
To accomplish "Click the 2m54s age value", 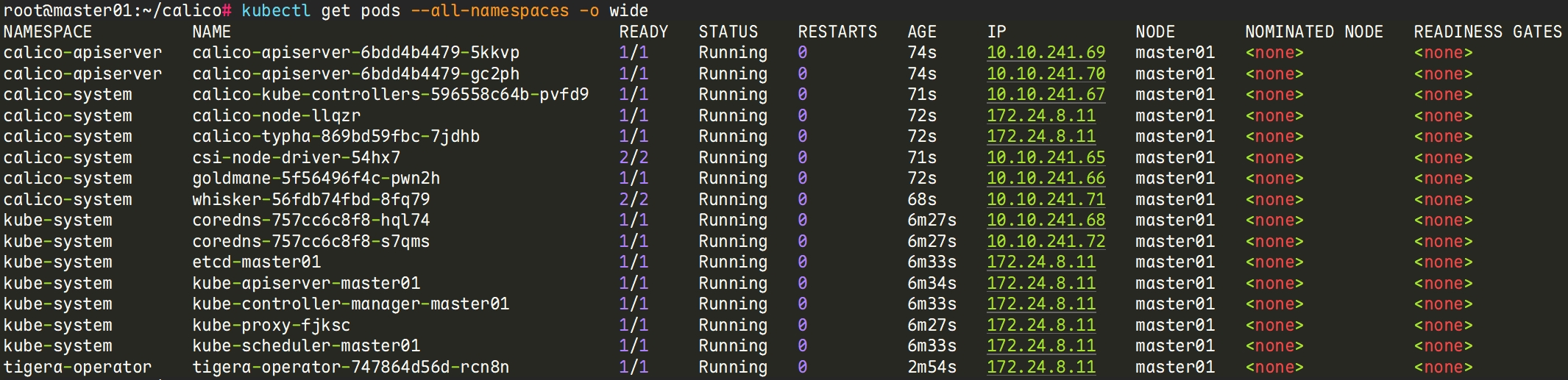I will point(932,368).
